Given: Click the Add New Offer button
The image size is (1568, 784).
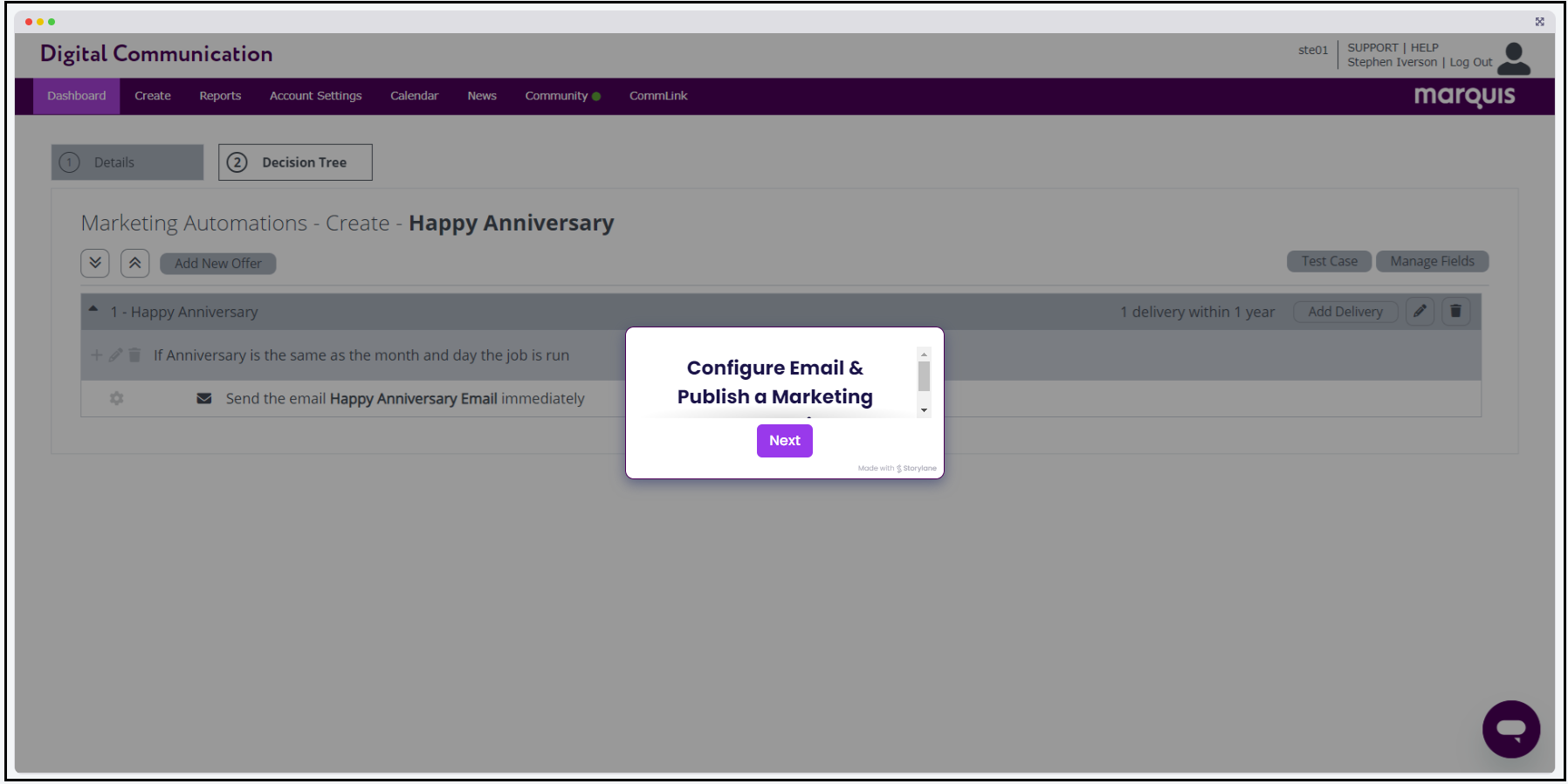Looking at the screenshot, I should [217, 264].
